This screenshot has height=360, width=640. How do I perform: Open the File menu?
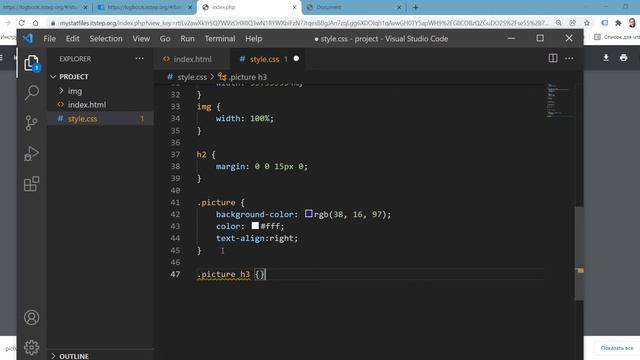pyautogui.click(x=49, y=38)
